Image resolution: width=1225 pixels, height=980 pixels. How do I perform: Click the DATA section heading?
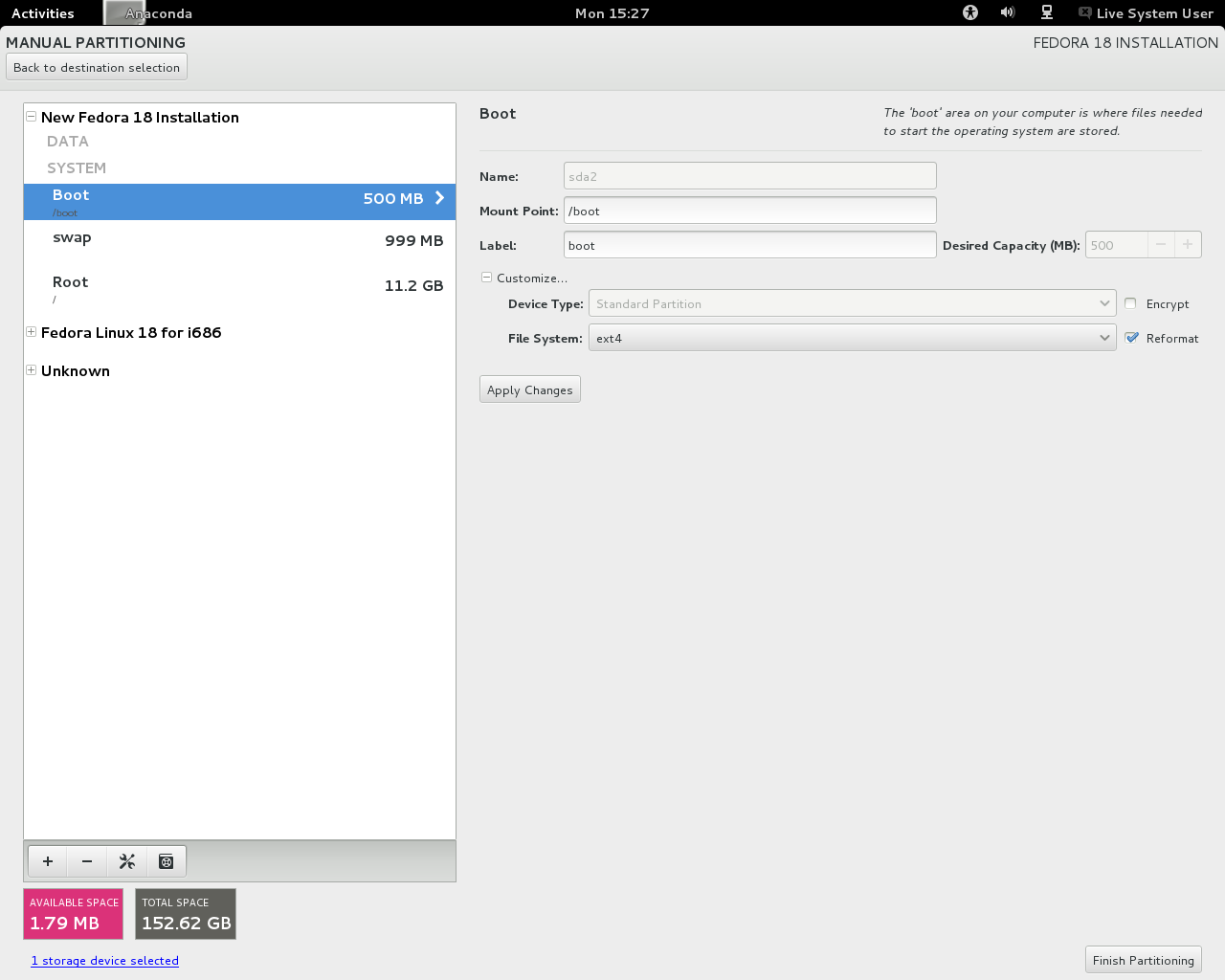click(67, 142)
